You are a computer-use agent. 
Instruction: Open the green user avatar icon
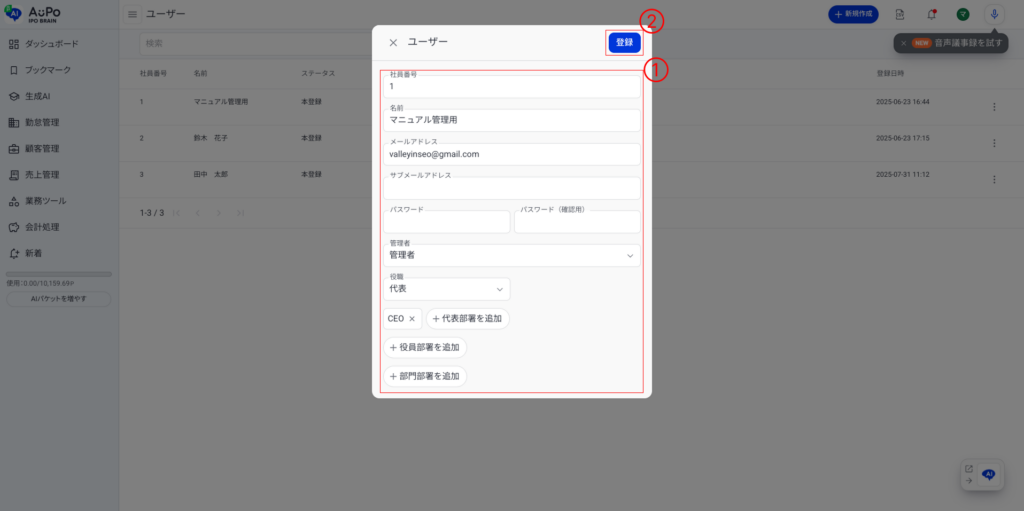pos(963,15)
